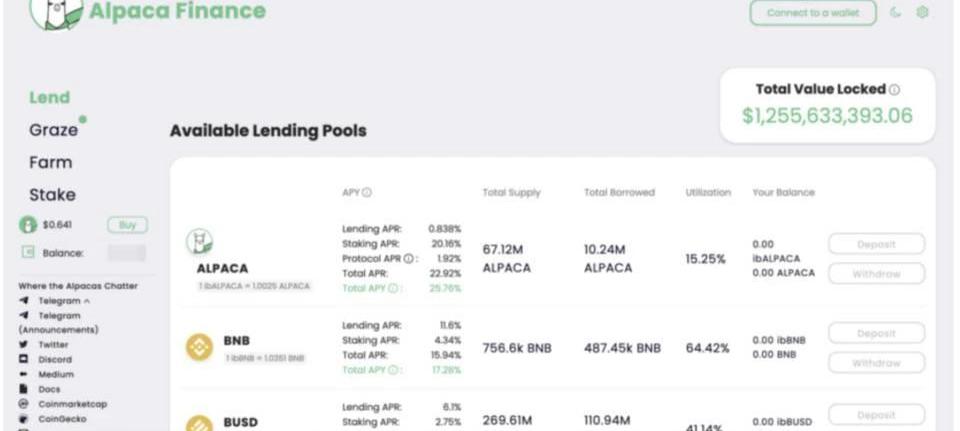
Task: Click the BUSD coin icon
Action: (200, 423)
